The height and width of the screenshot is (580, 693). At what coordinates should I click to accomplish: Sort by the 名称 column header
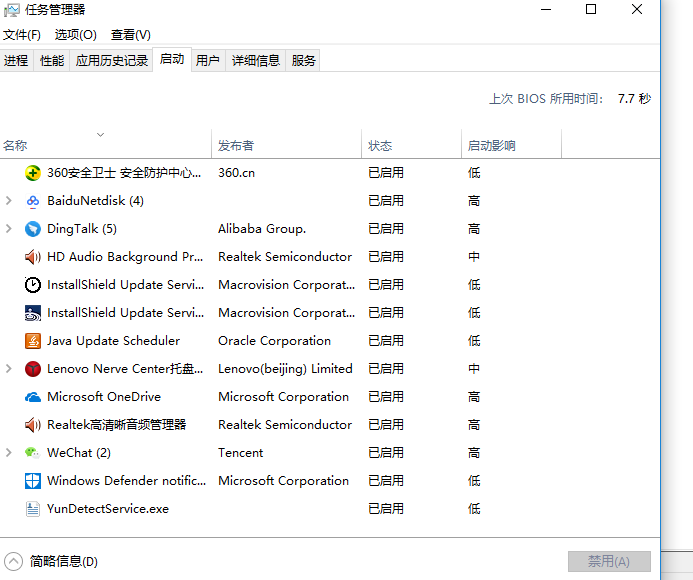click(106, 144)
